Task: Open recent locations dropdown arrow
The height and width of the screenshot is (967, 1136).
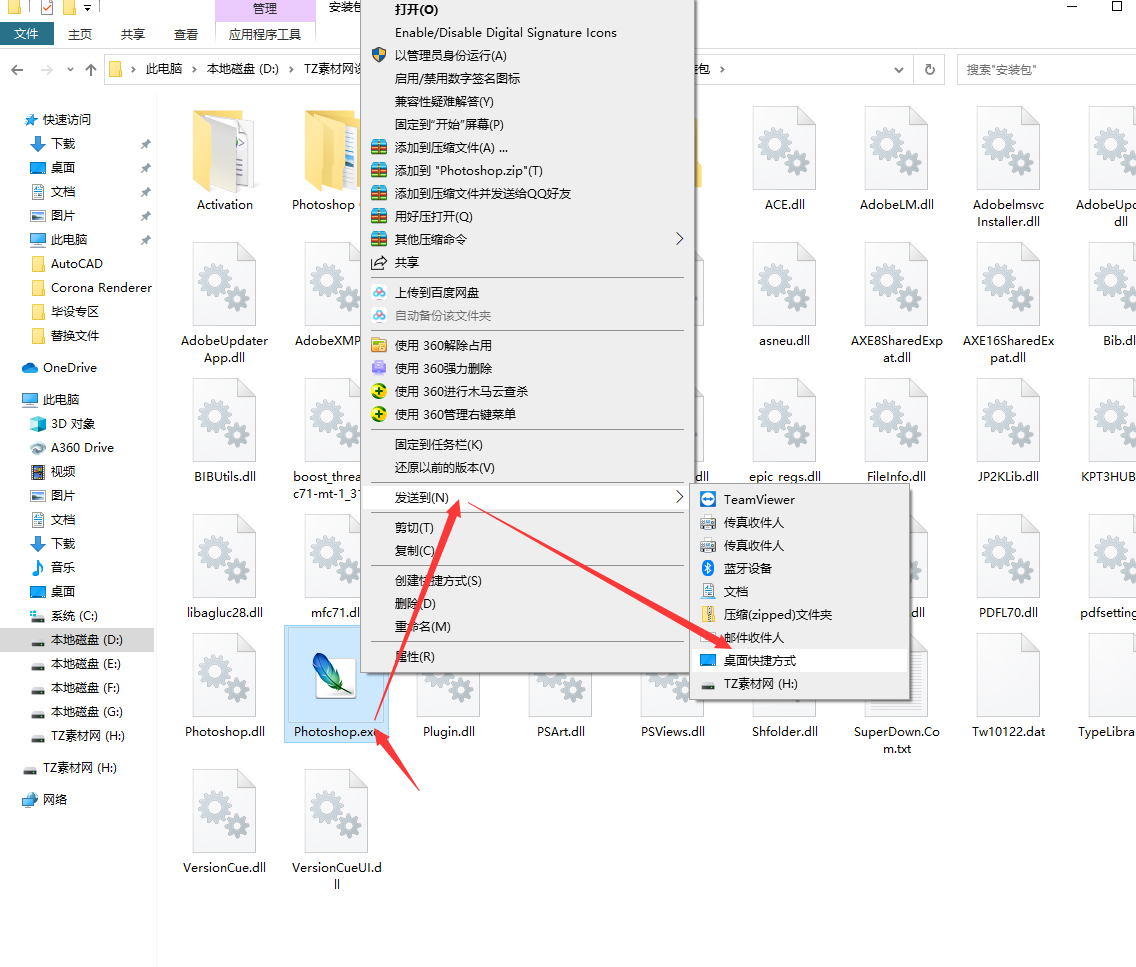Action: [x=70, y=70]
